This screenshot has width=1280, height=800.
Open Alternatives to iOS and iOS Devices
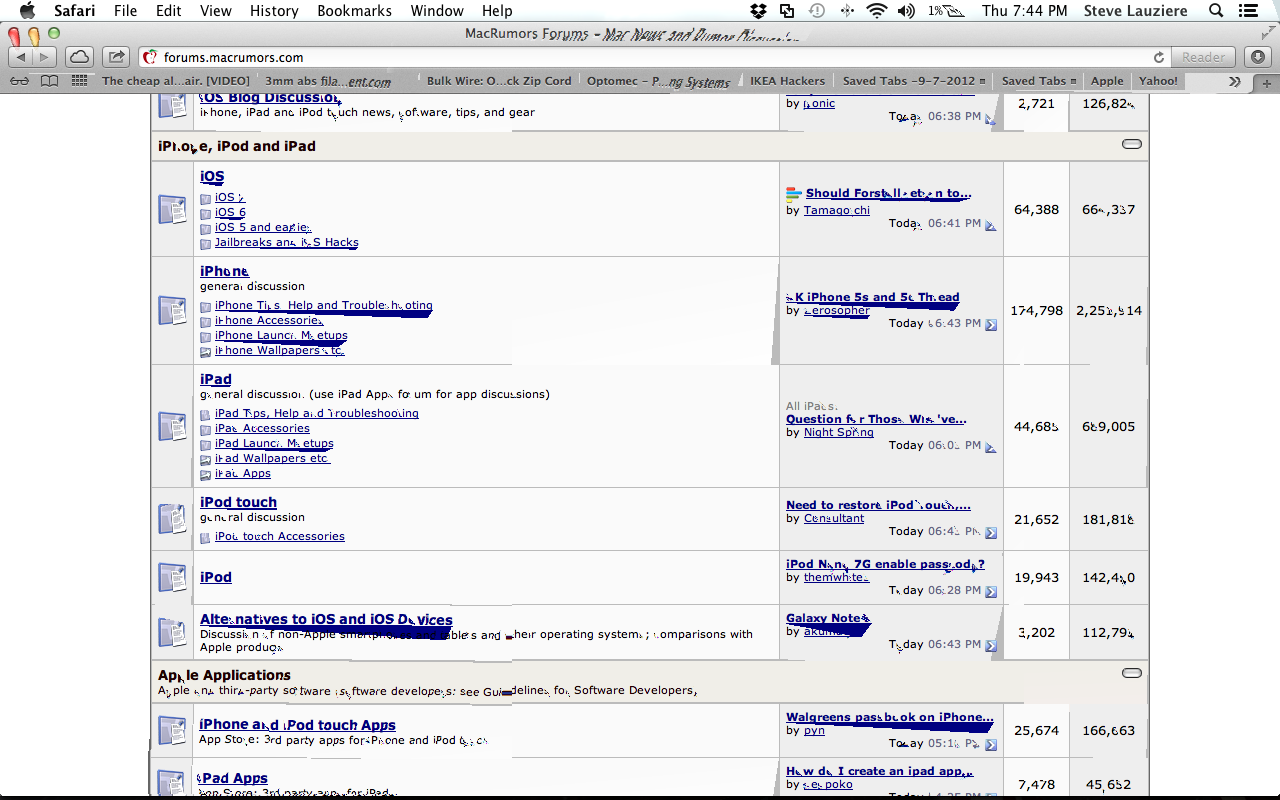326,620
